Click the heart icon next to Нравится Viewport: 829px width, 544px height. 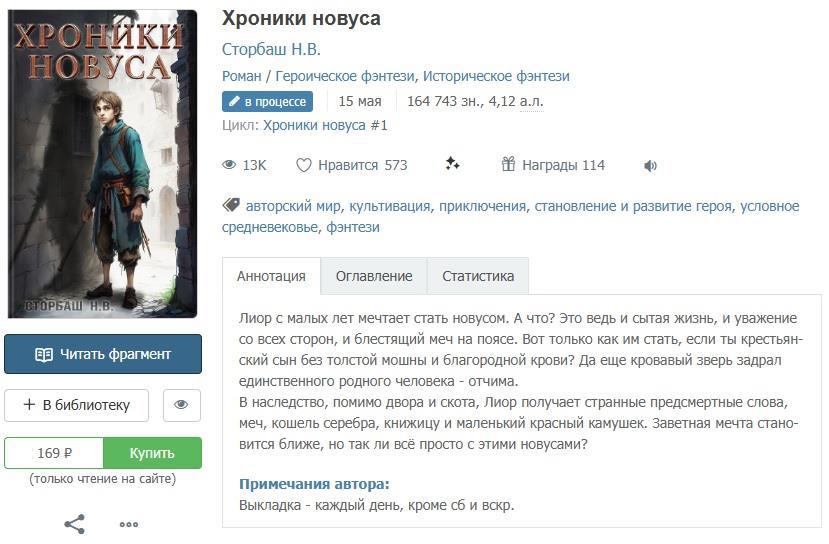coord(303,165)
